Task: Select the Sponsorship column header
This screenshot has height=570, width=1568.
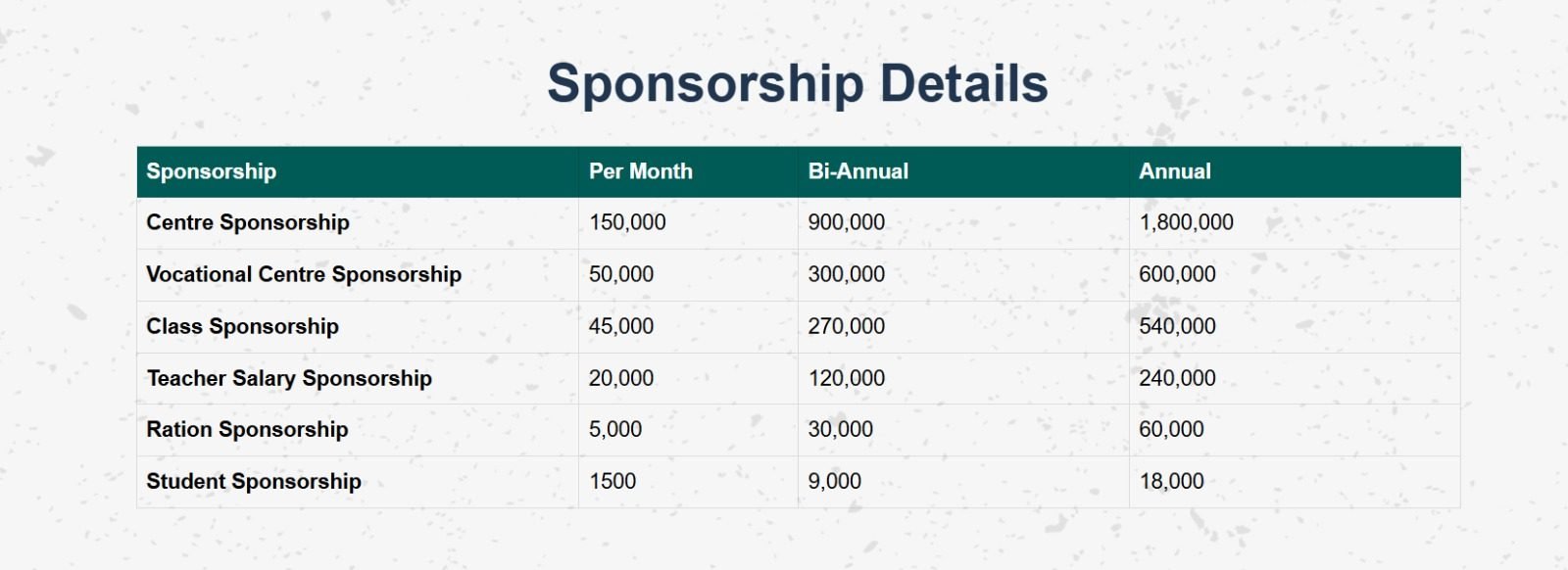Action: (211, 171)
